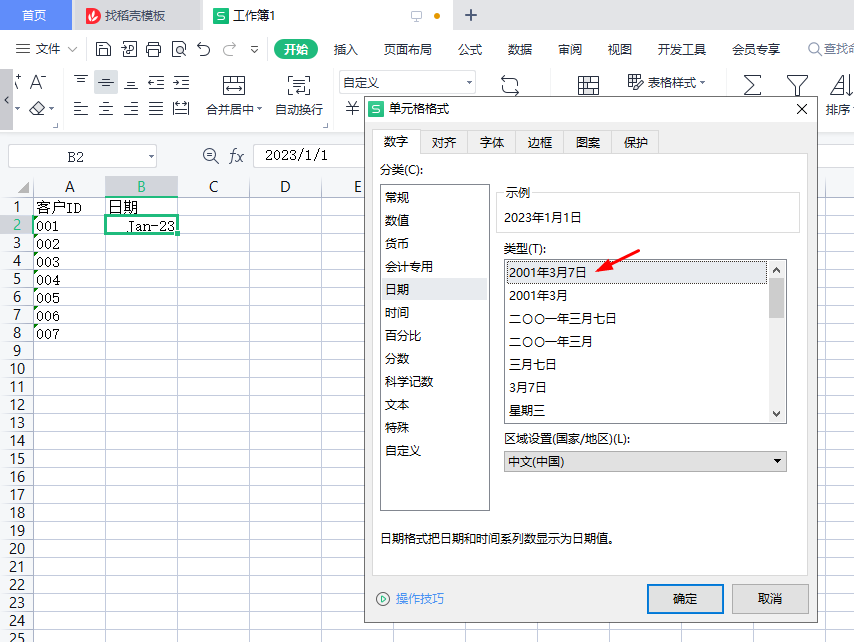Add a new document tab
Image resolution: width=854 pixels, height=642 pixels.
[x=471, y=15]
